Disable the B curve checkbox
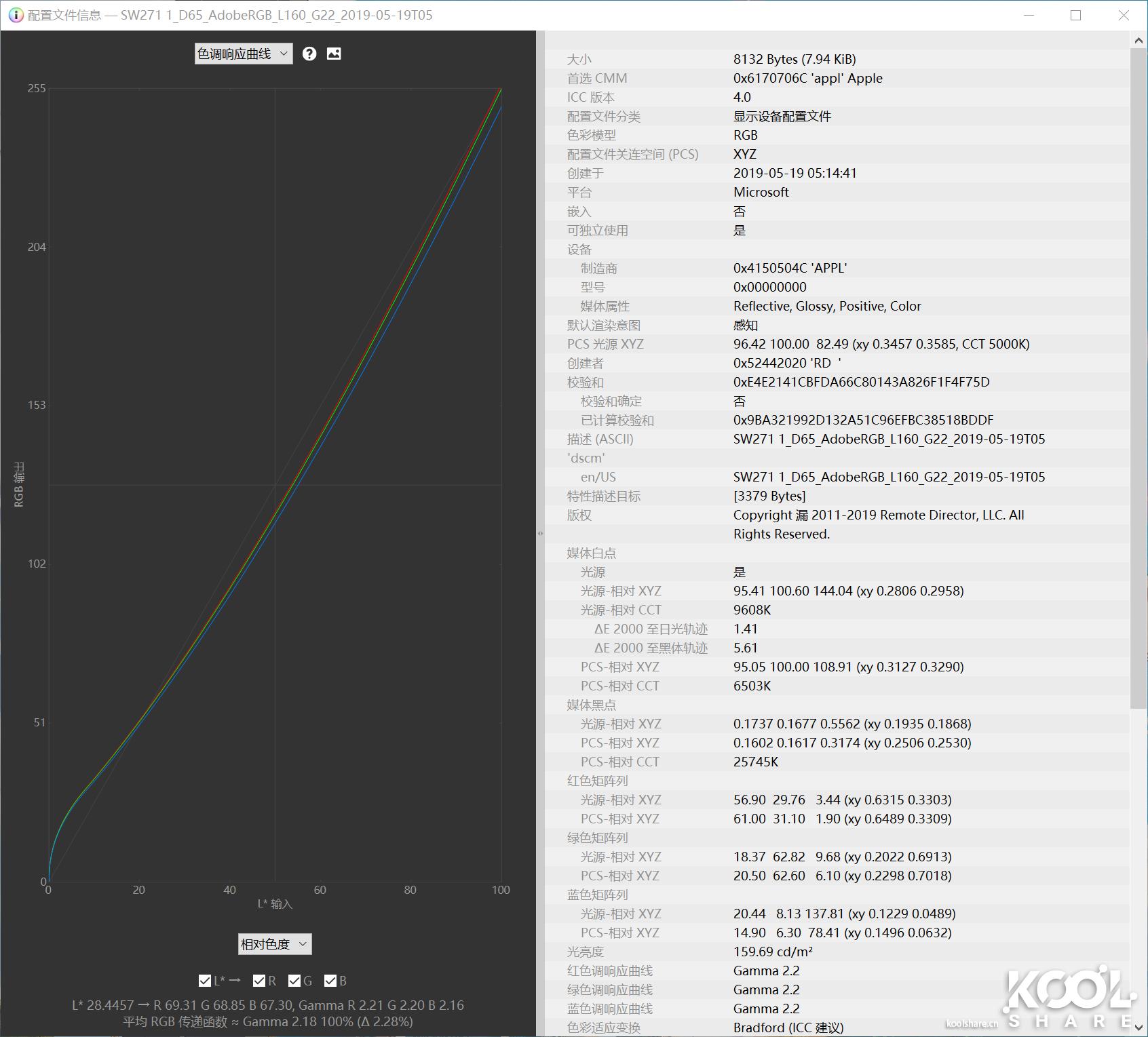Viewport: 1148px width, 1037px height. tap(330, 980)
